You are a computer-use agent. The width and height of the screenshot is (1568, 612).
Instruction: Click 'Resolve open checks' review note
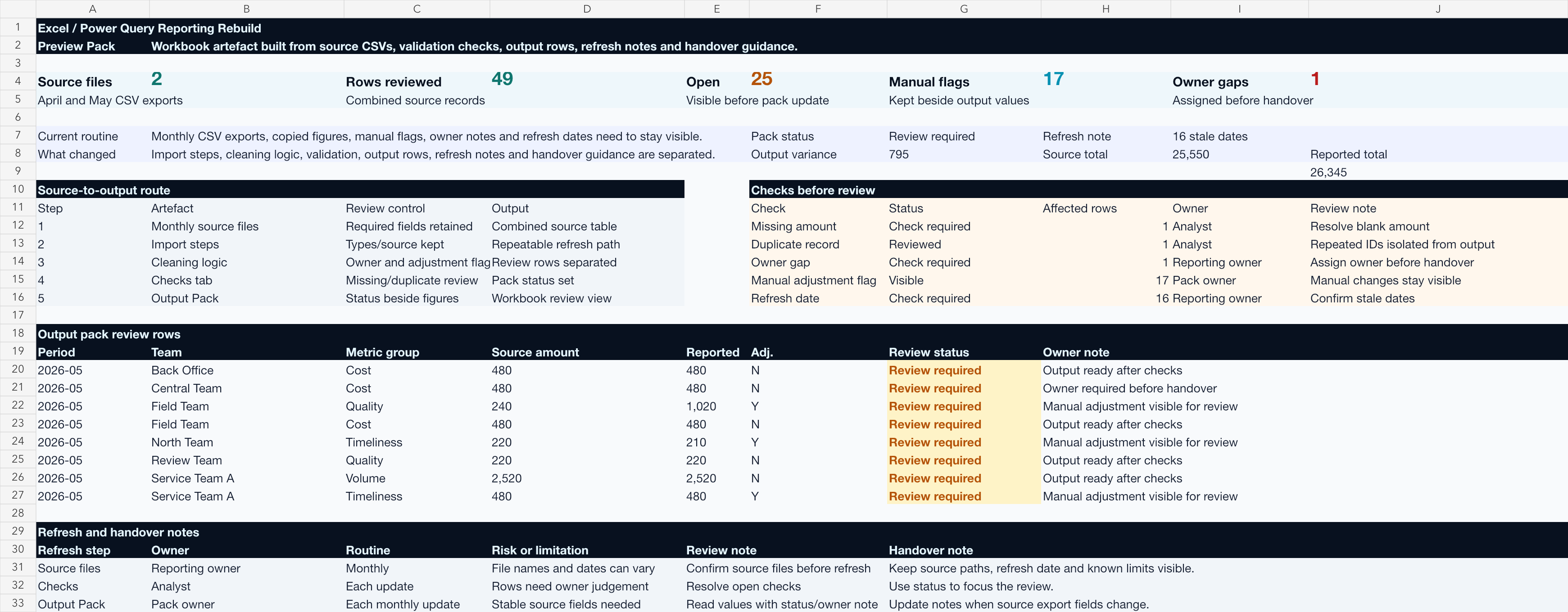pos(743,586)
